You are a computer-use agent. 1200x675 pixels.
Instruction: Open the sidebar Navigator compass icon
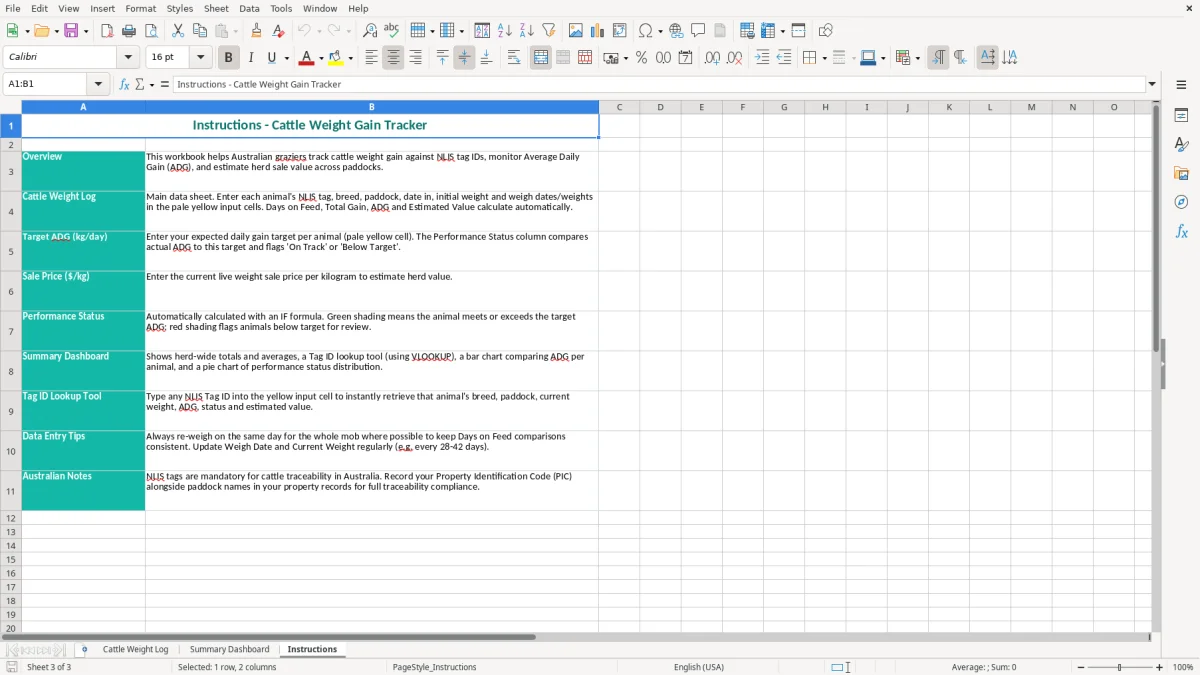pyautogui.click(x=1181, y=202)
